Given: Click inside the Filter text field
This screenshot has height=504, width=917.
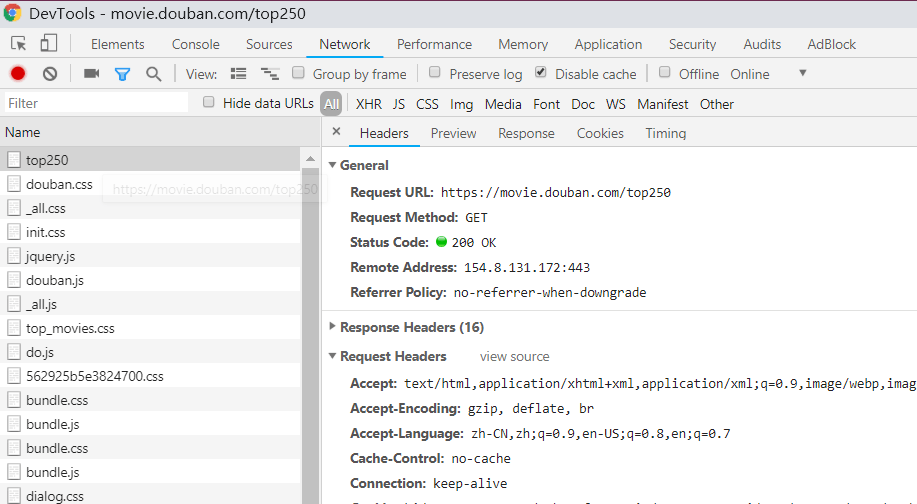Looking at the screenshot, I should pyautogui.click(x=96, y=103).
